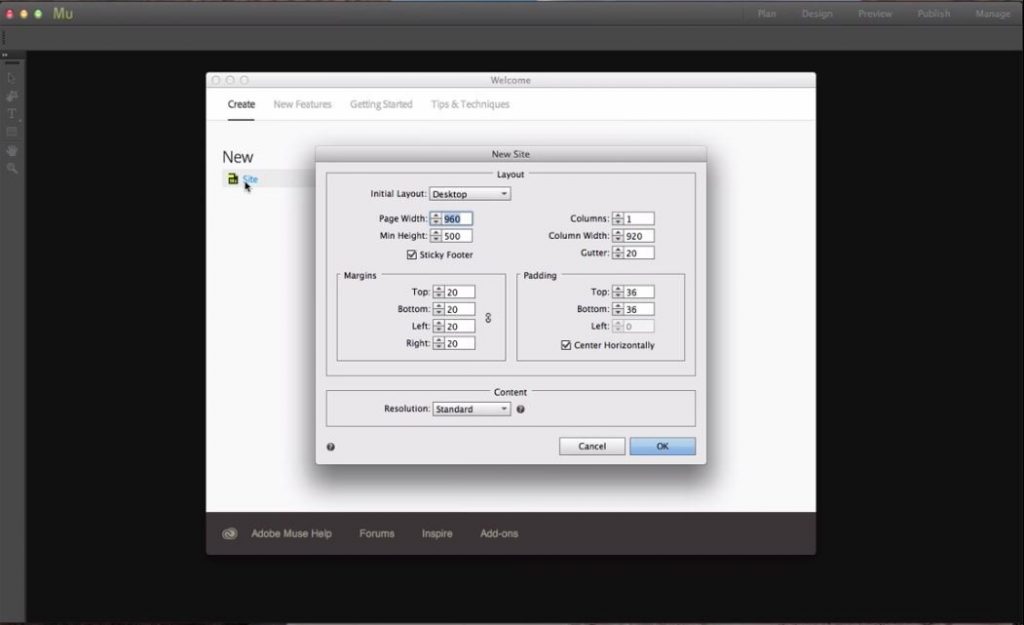Open the Adobe Muse Help link

click(x=291, y=534)
